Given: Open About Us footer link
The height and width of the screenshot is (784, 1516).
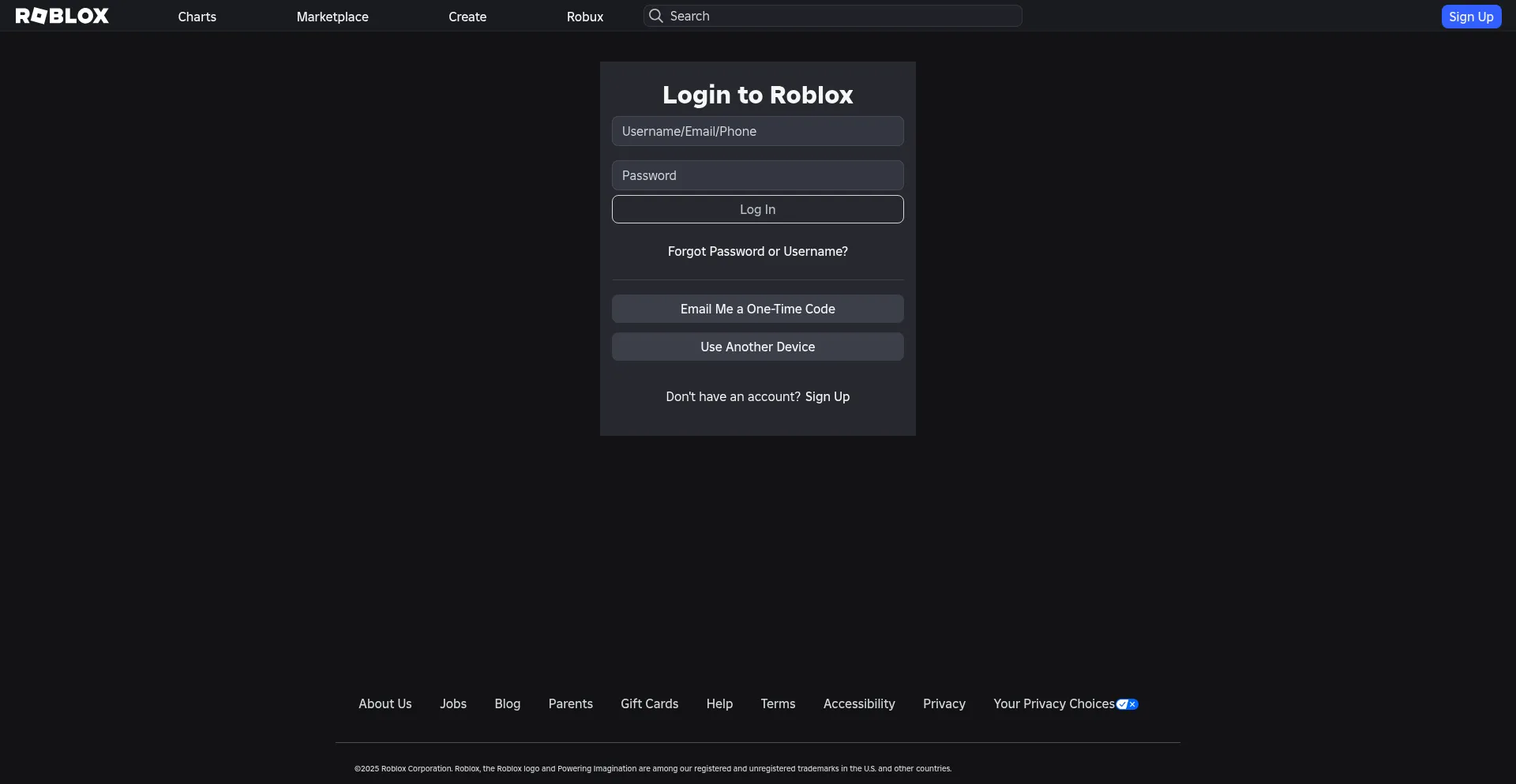Looking at the screenshot, I should point(385,703).
